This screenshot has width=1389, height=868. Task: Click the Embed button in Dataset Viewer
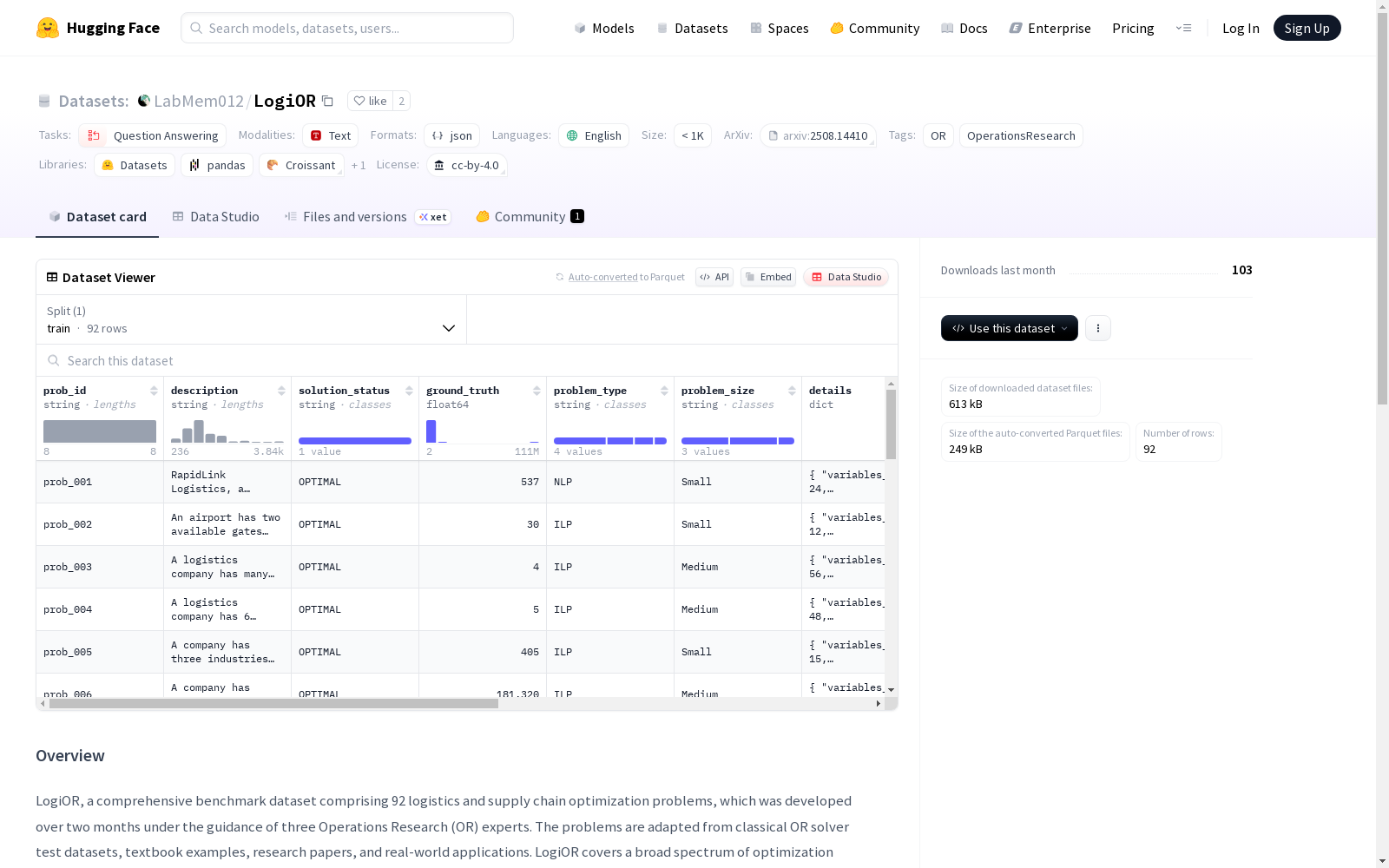click(x=768, y=277)
